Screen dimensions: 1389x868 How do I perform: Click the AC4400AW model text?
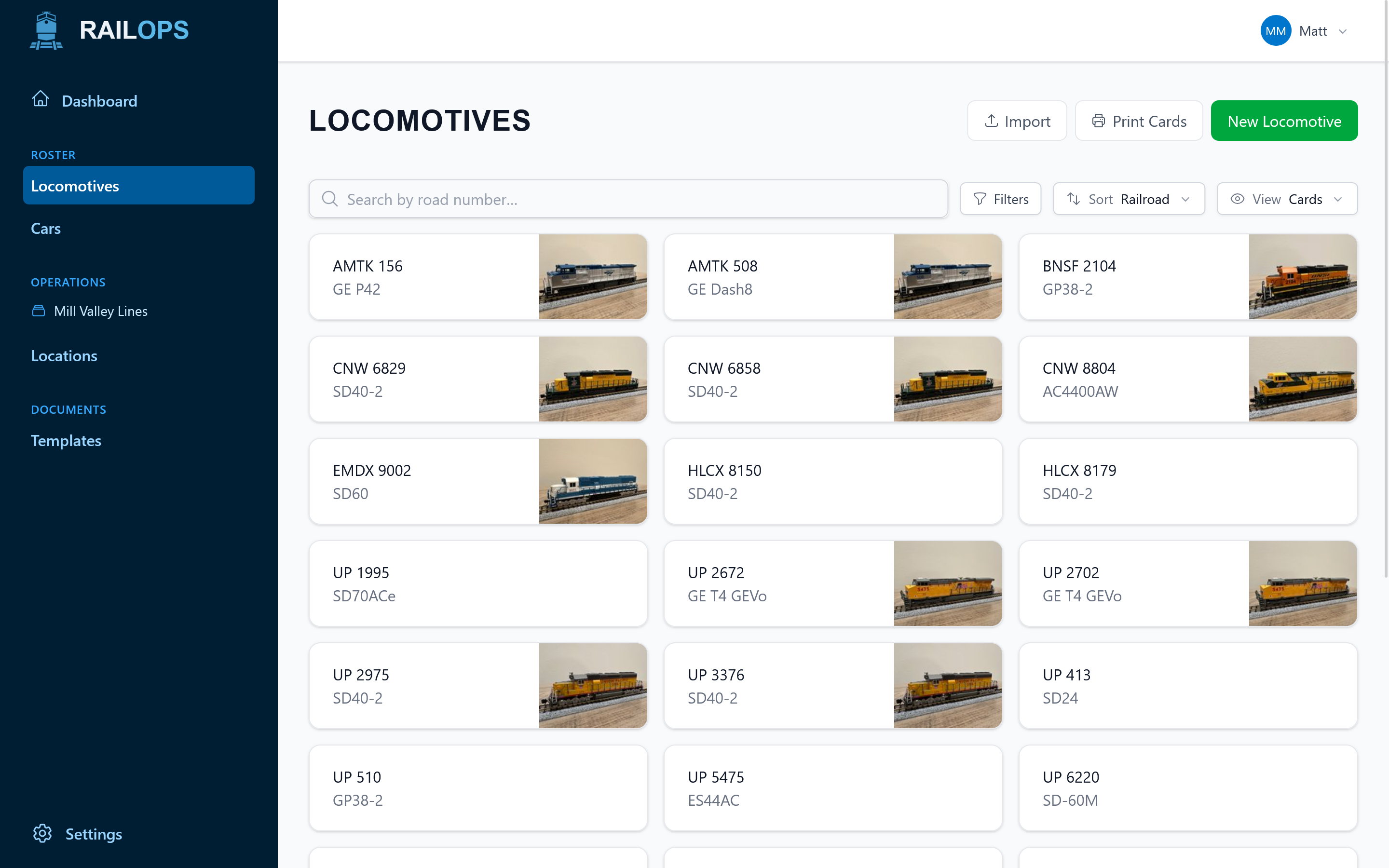(x=1080, y=392)
